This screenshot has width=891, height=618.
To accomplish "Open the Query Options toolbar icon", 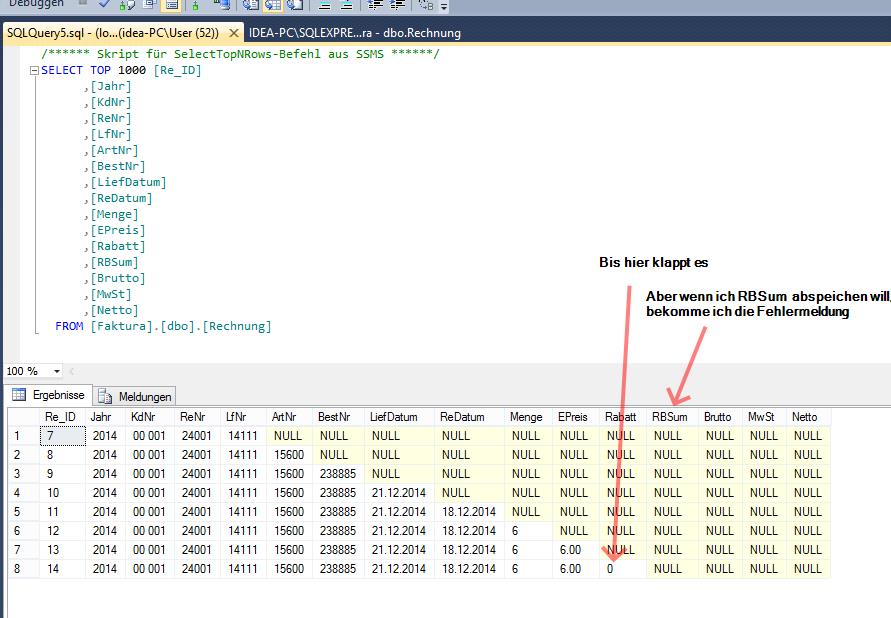I will 149,4.
